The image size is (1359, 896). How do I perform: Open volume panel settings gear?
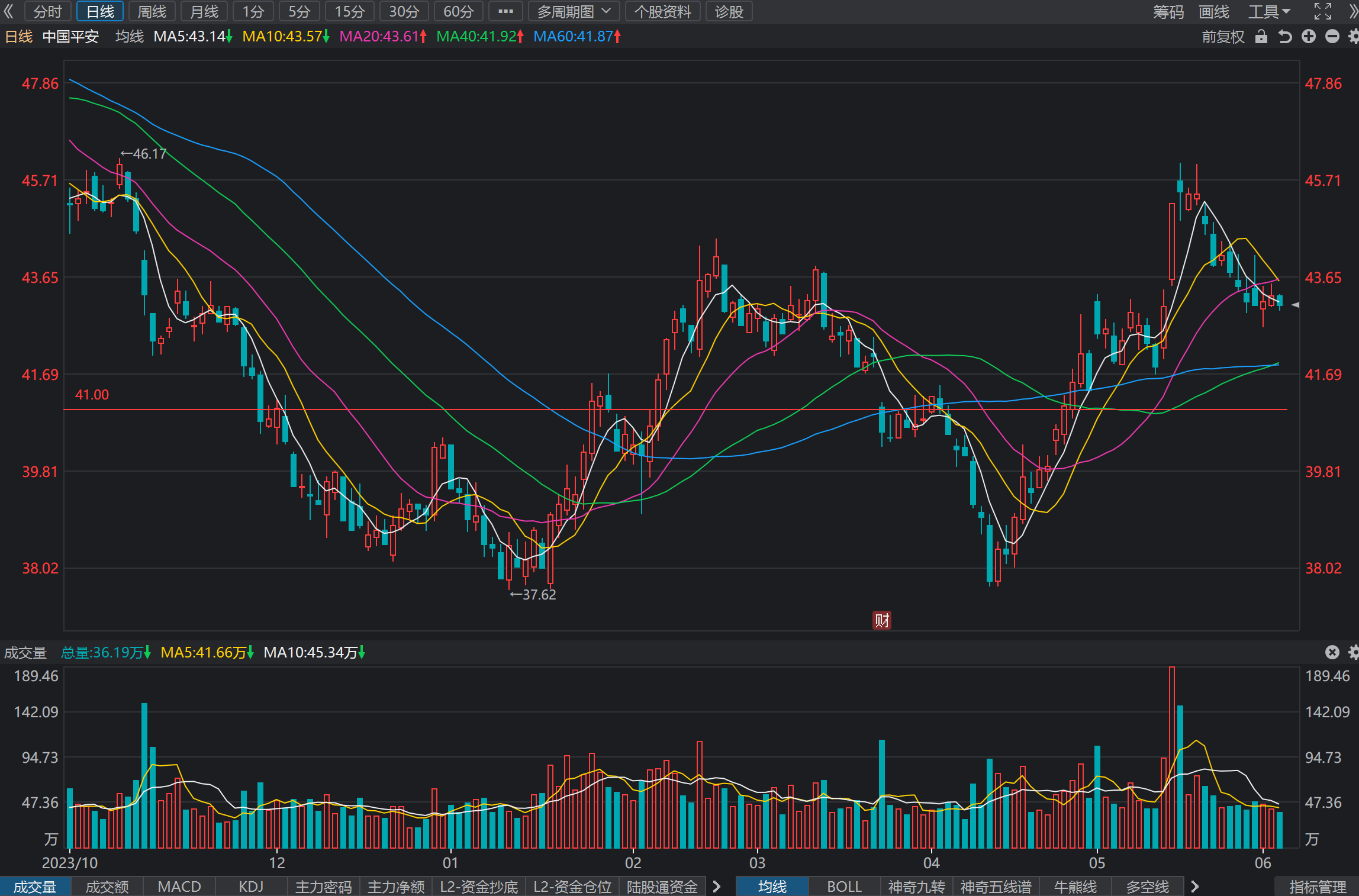[1353, 652]
